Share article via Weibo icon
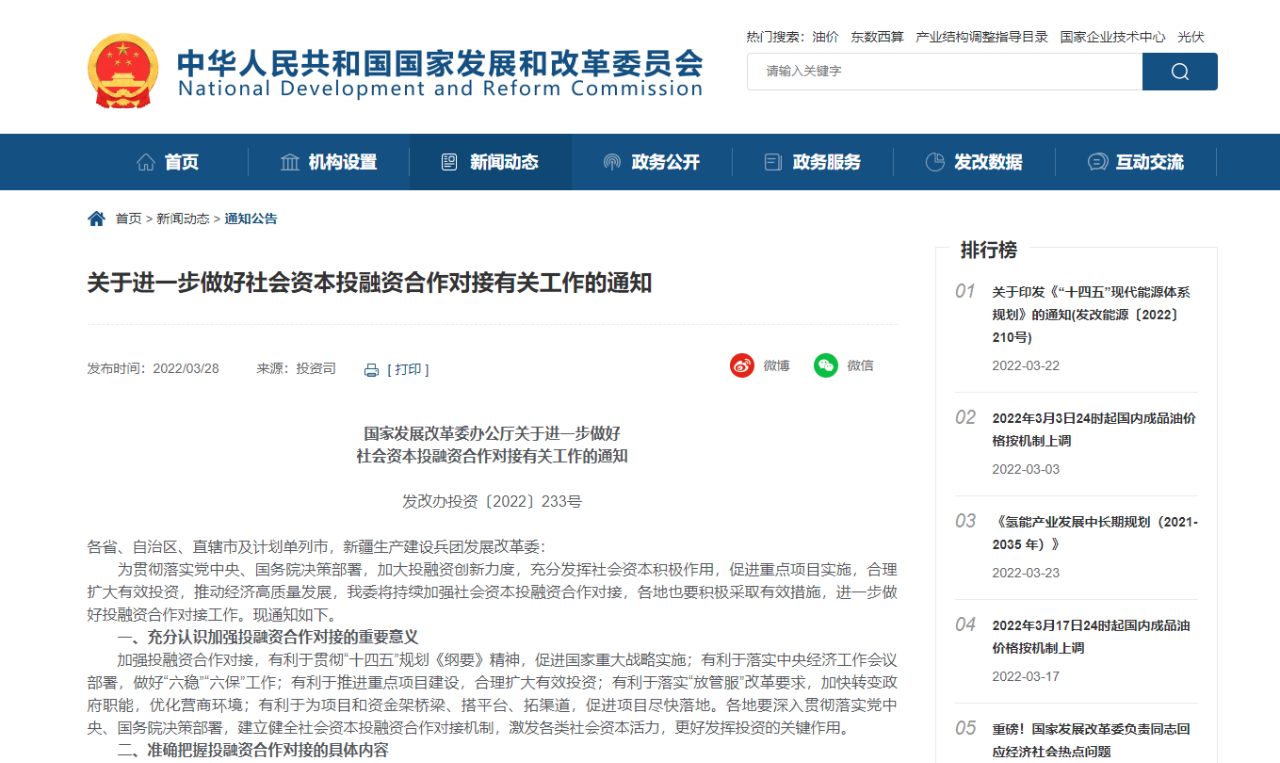Viewport: 1280px width, 763px height. (741, 366)
